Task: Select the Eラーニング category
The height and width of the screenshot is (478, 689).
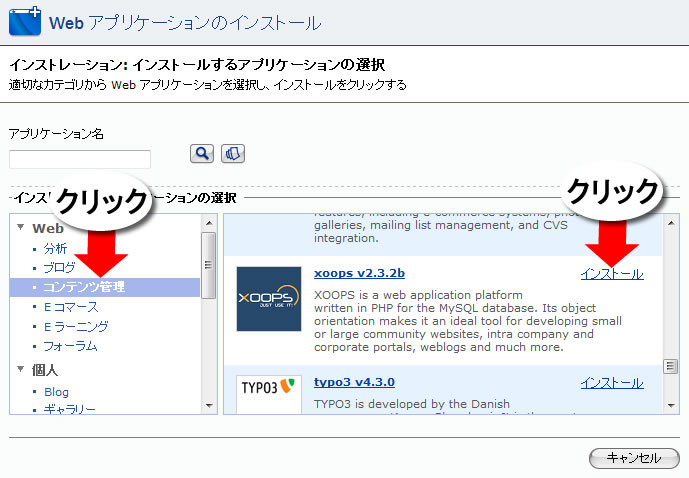Action: (76, 326)
